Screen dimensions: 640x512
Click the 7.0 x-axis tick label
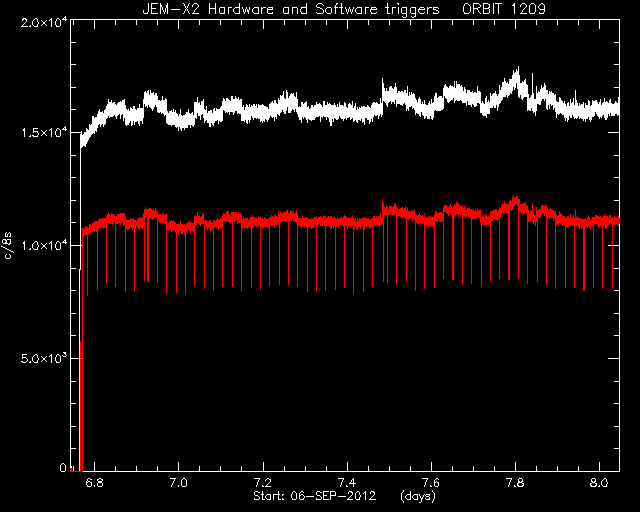(178, 483)
